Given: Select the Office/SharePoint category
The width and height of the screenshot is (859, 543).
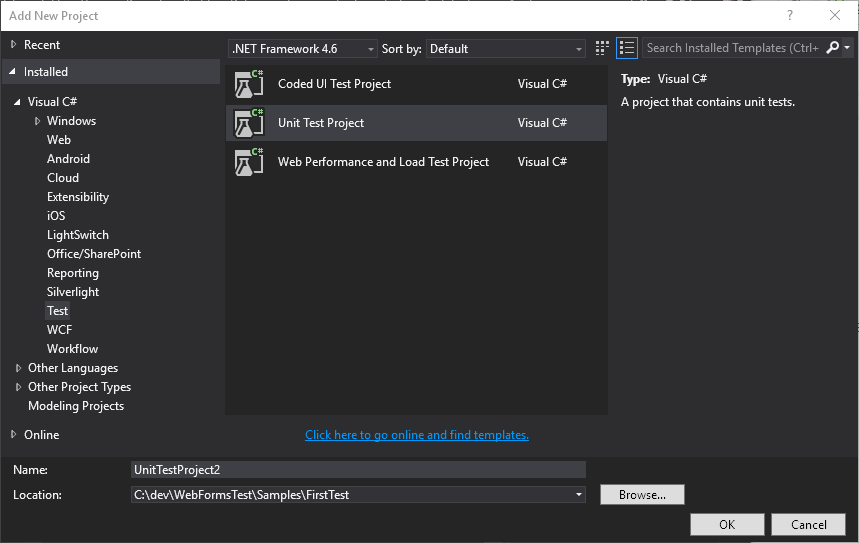Looking at the screenshot, I should [x=94, y=254].
